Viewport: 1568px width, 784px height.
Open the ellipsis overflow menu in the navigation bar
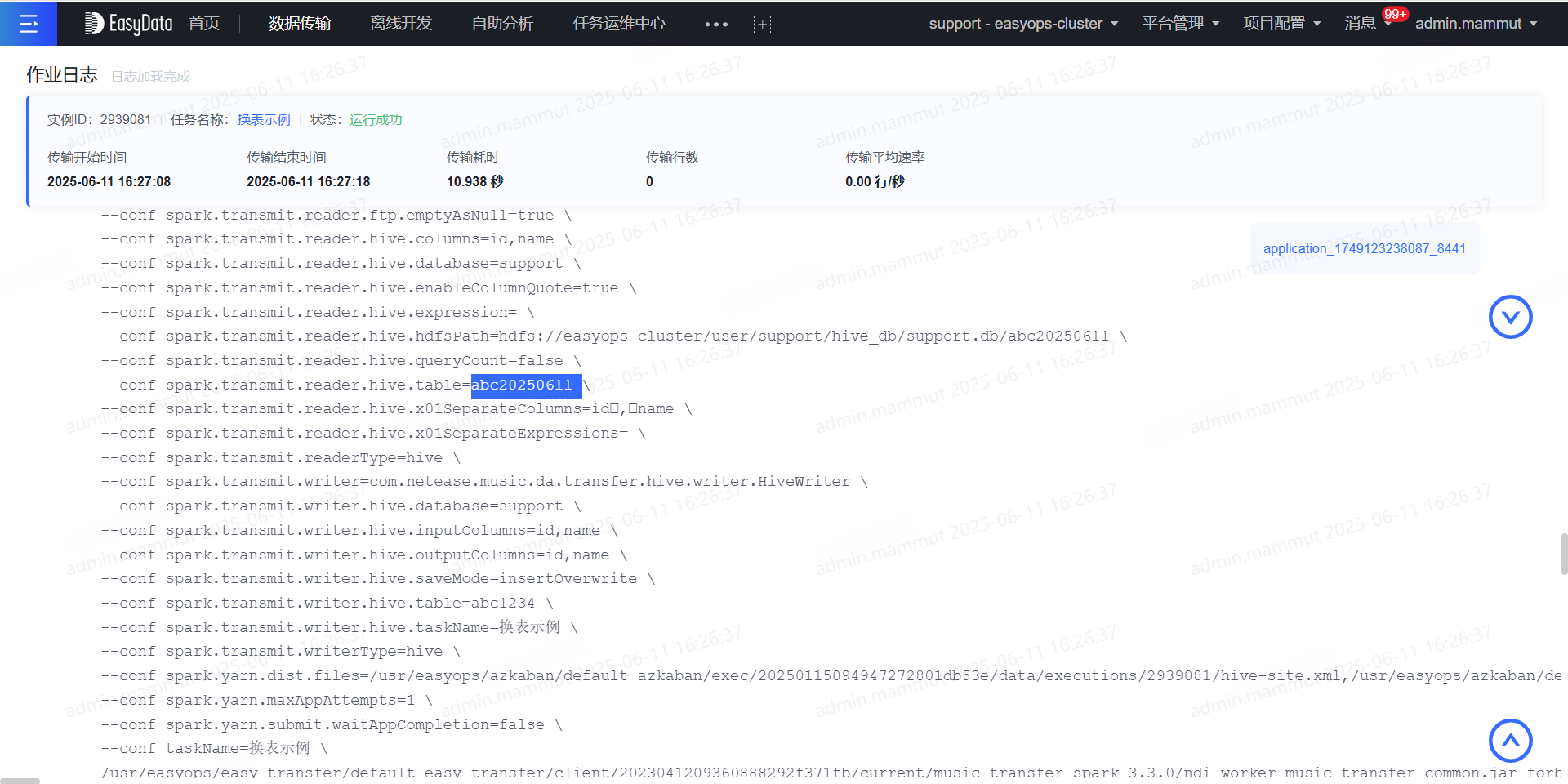[x=715, y=24]
